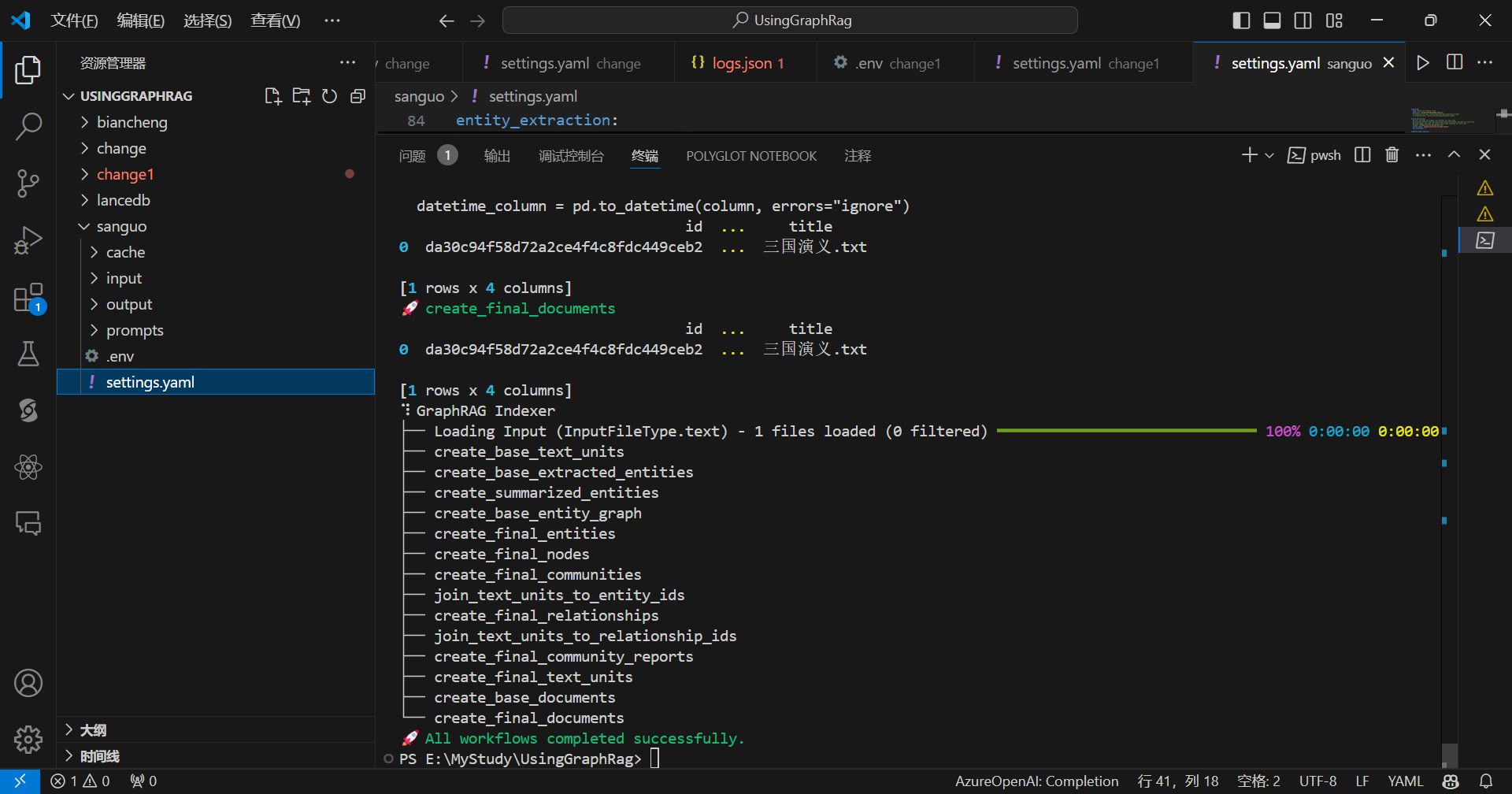Open notifications bell in status bar
This screenshot has width=1512, height=794.
1486,781
